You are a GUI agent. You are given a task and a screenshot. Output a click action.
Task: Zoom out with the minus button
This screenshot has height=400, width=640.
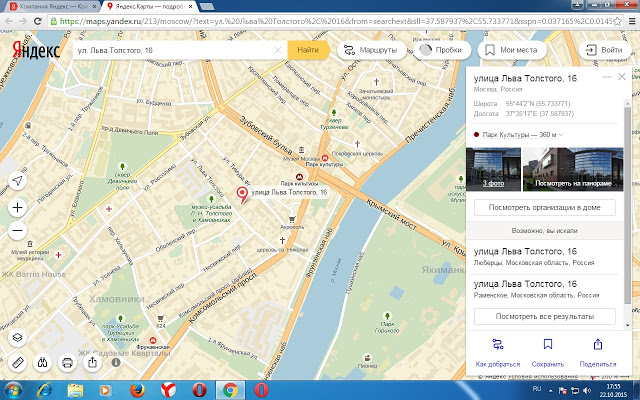coord(18,231)
